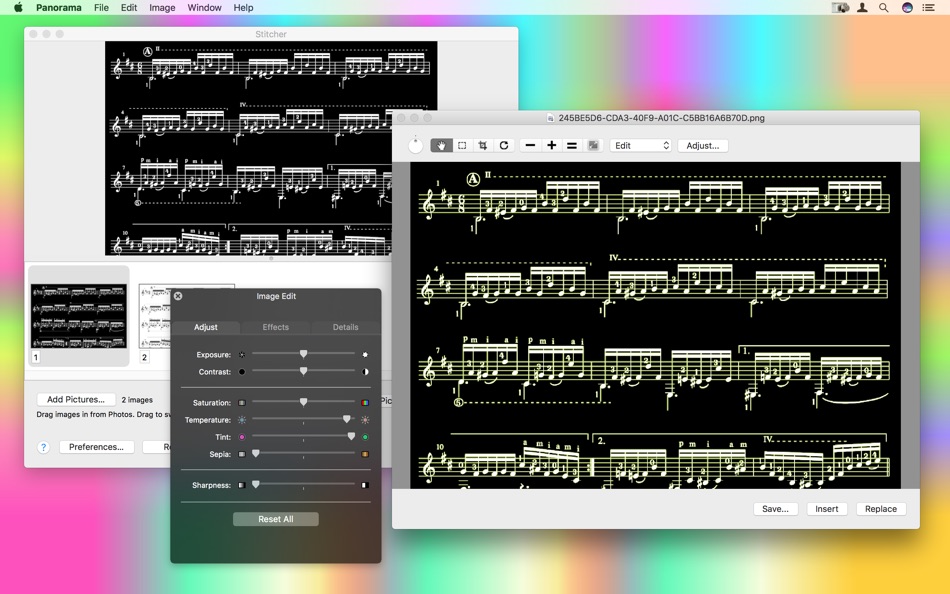Open the Edit menu in the menu bar
Image resolution: width=950 pixels, height=594 pixels.
128,7
